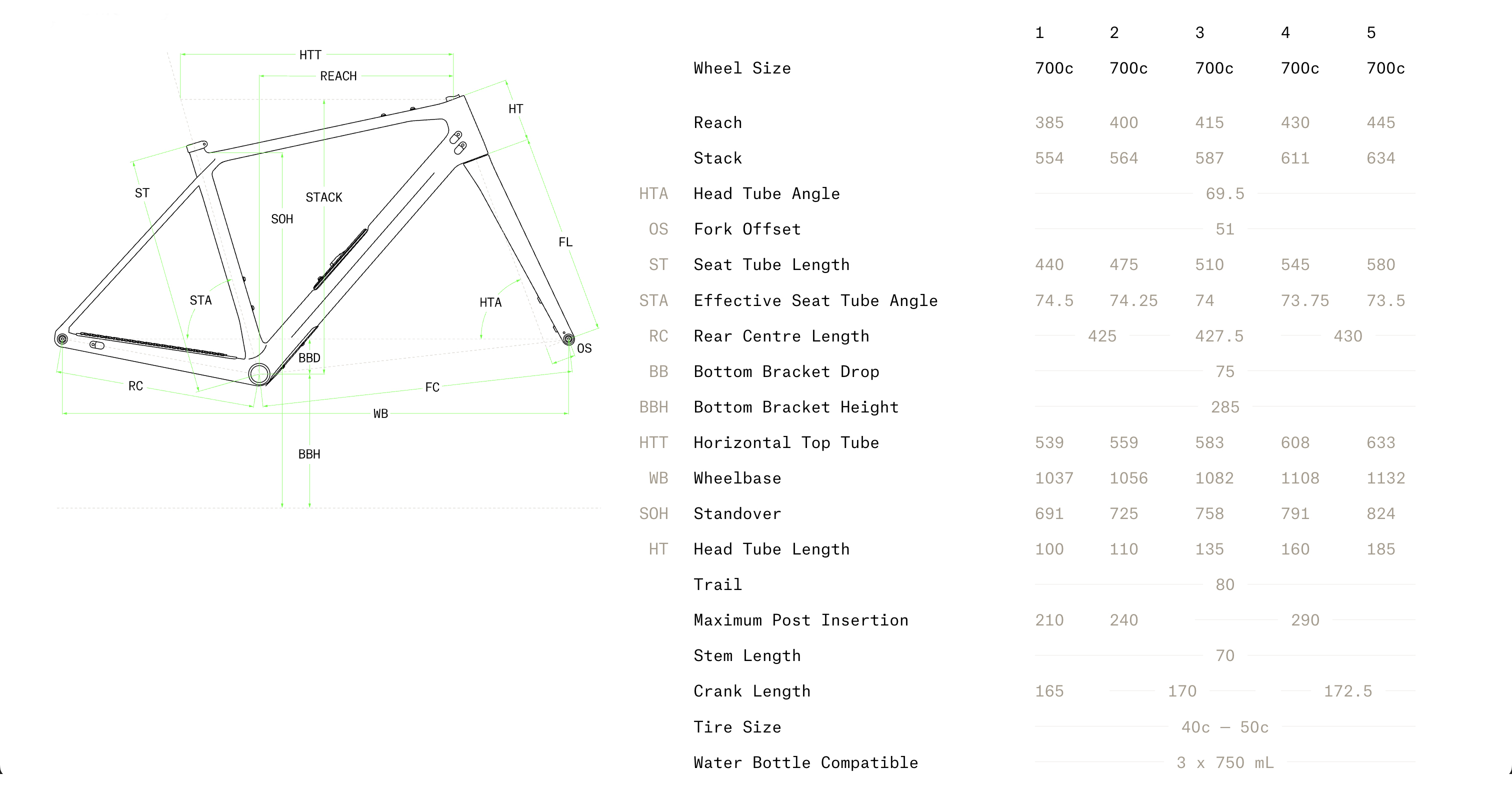
Task: Click the WB wheelbase label below the frame
Action: tap(380, 414)
